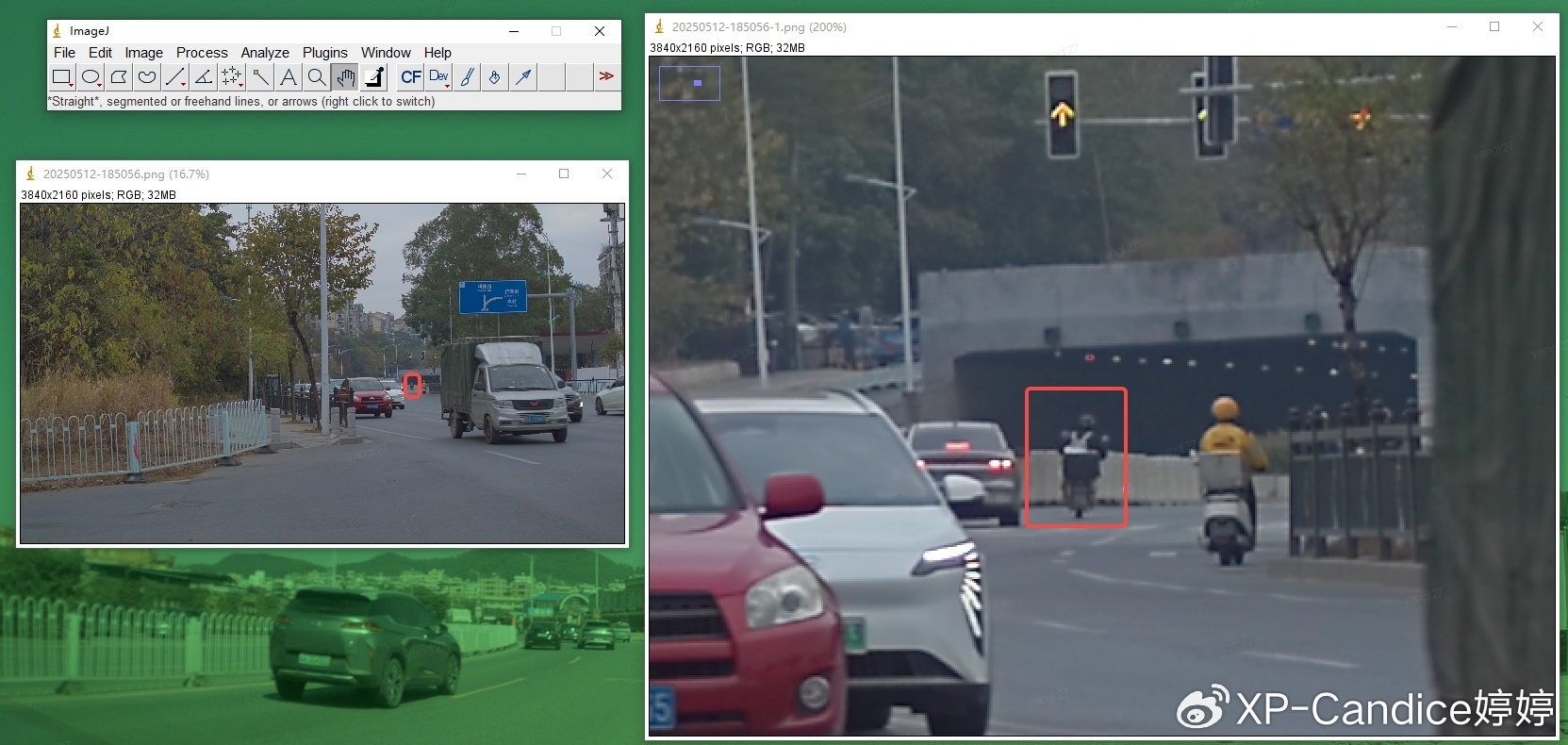Select the Color picker tool

[x=373, y=77]
